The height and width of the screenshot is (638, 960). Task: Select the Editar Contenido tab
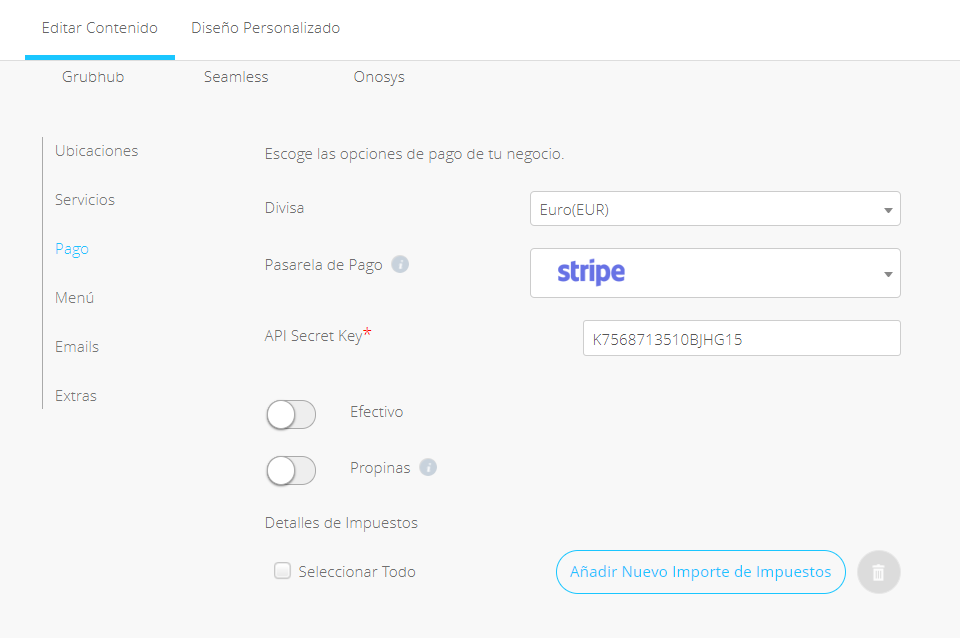coord(100,28)
